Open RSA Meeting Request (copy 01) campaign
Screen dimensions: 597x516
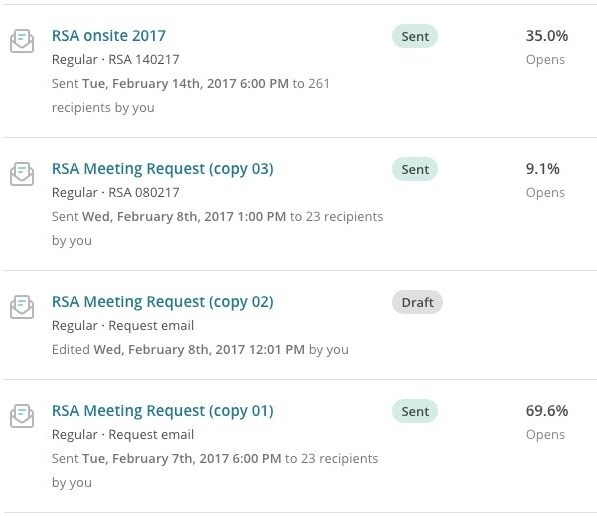click(x=163, y=411)
